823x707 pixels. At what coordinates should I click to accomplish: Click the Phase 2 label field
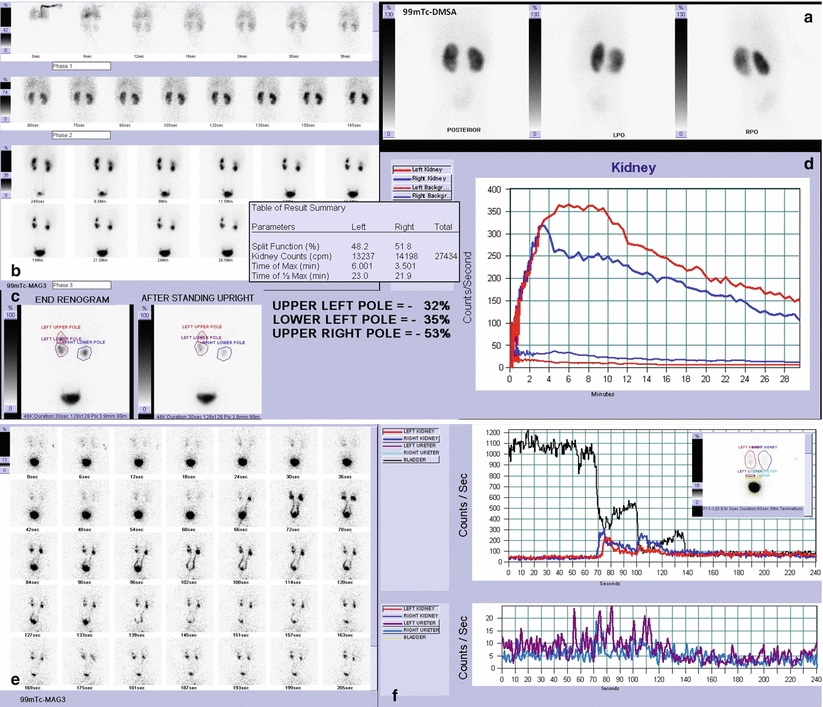[80, 134]
